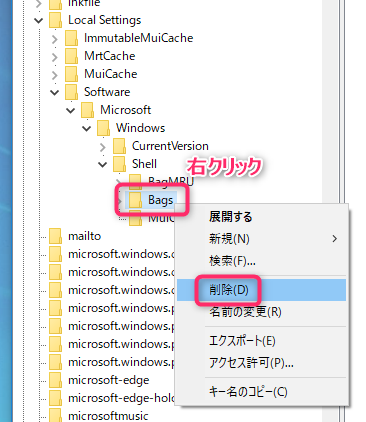
Task: Choose 削除(D) from the context menu
Action: (261, 290)
